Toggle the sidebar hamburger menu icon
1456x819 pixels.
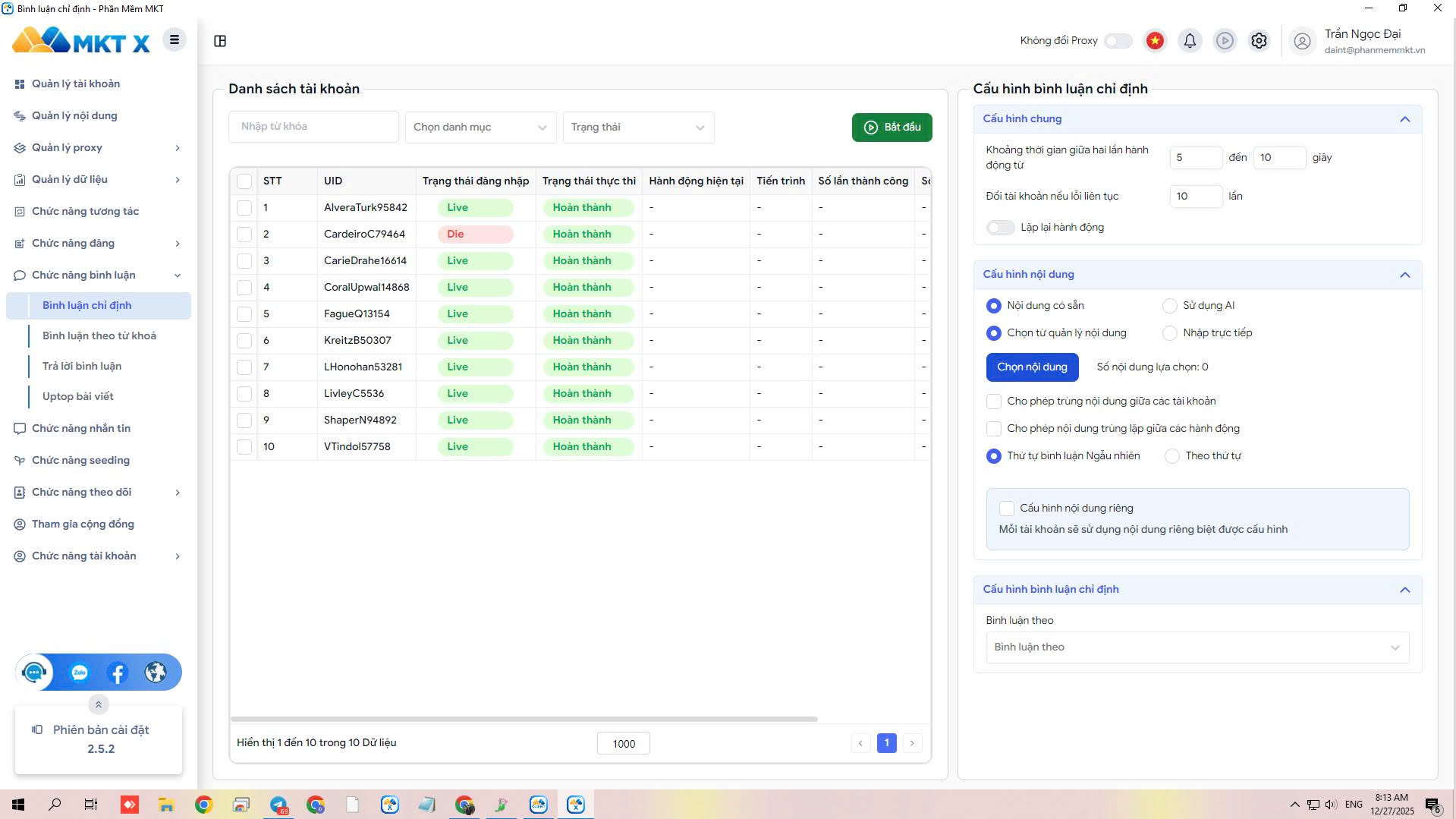[174, 40]
